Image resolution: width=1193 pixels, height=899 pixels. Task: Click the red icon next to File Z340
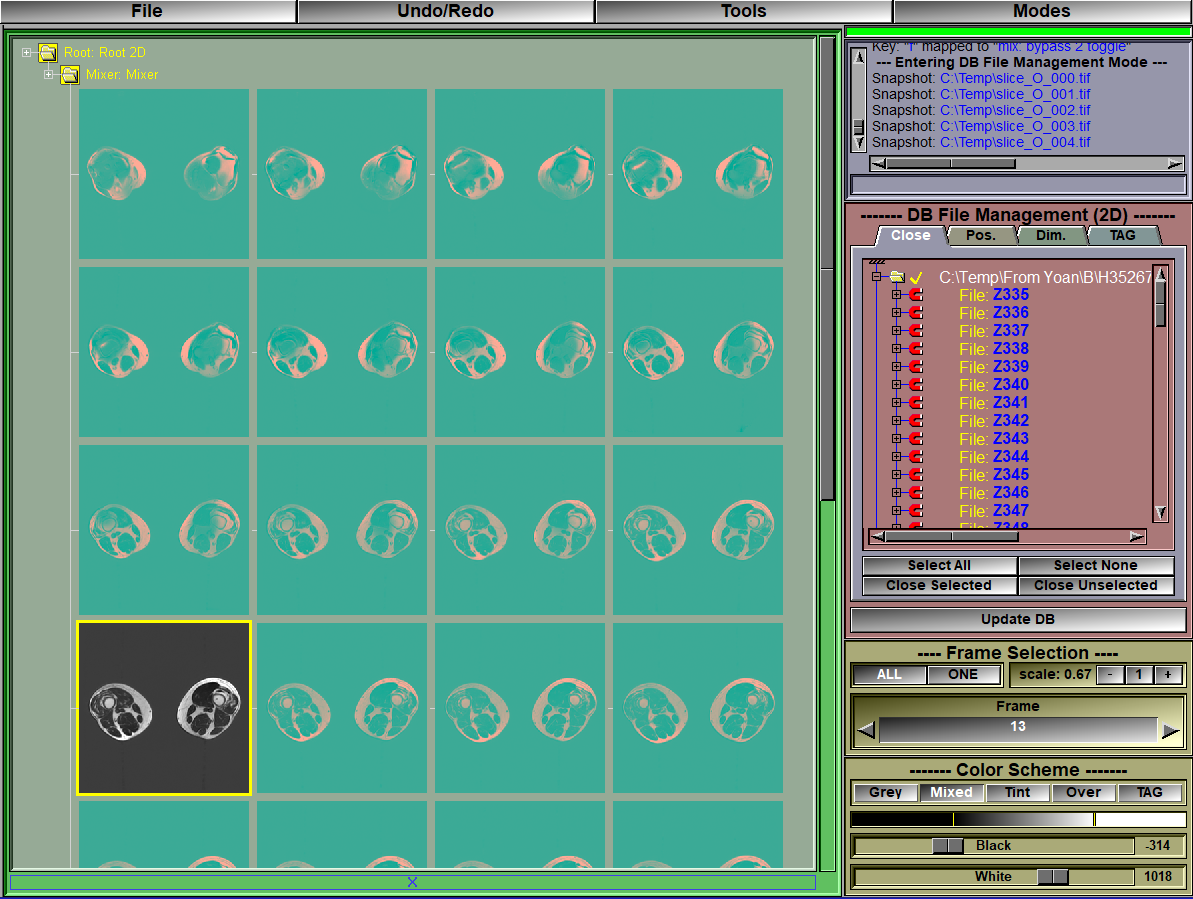(x=916, y=385)
